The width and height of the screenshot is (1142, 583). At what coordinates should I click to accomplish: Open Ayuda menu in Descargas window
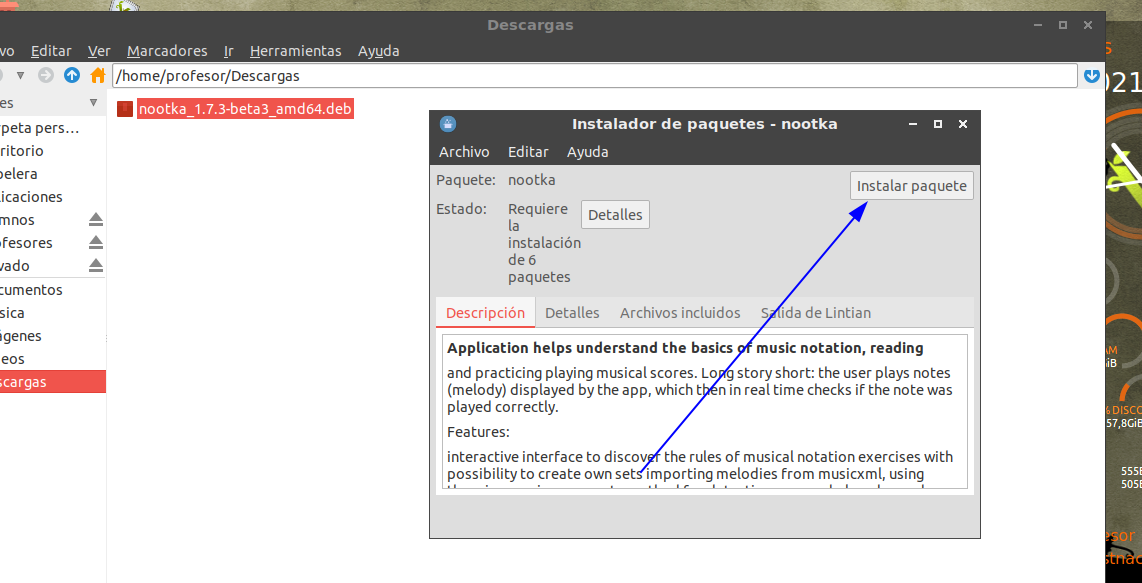[379, 51]
